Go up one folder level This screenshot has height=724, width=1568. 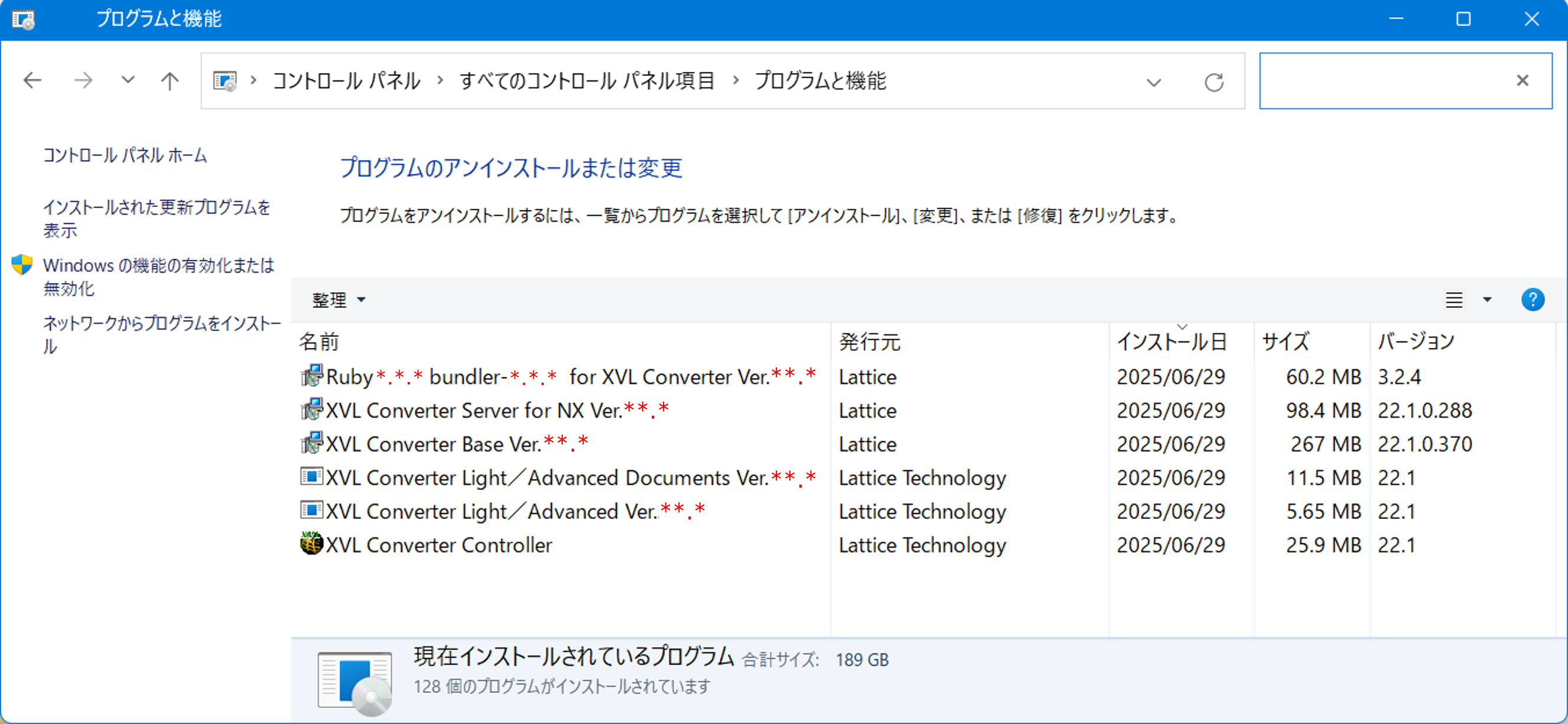[170, 80]
